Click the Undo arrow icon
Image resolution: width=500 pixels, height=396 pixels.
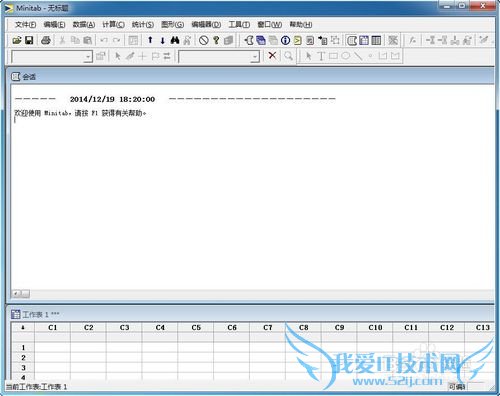tap(104, 40)
